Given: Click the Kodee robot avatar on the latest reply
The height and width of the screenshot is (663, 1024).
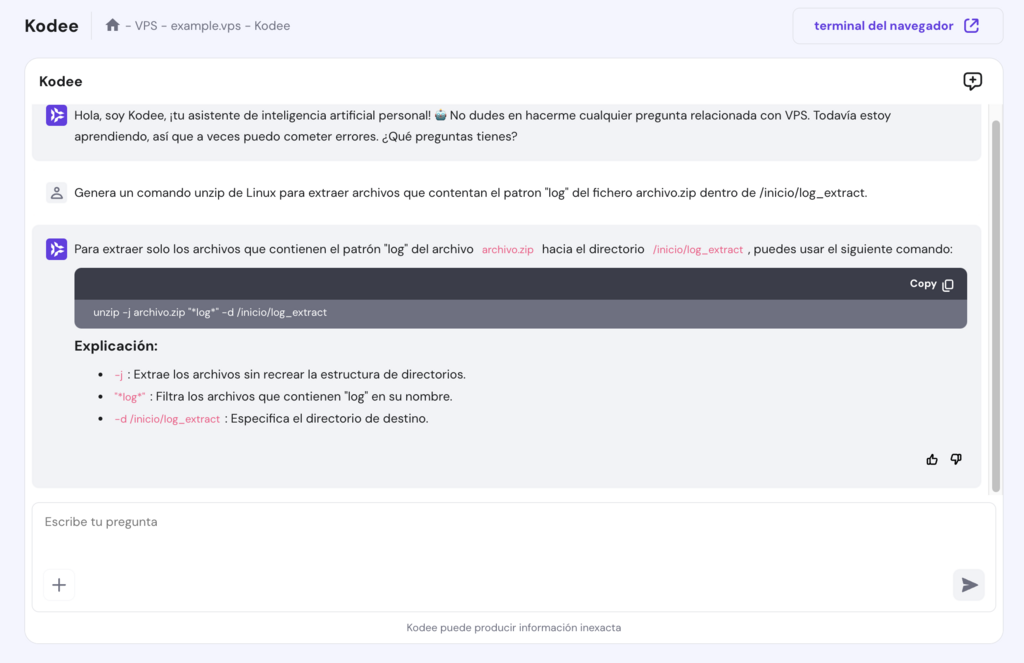Looking at the screenshot, I should (55, 248).
